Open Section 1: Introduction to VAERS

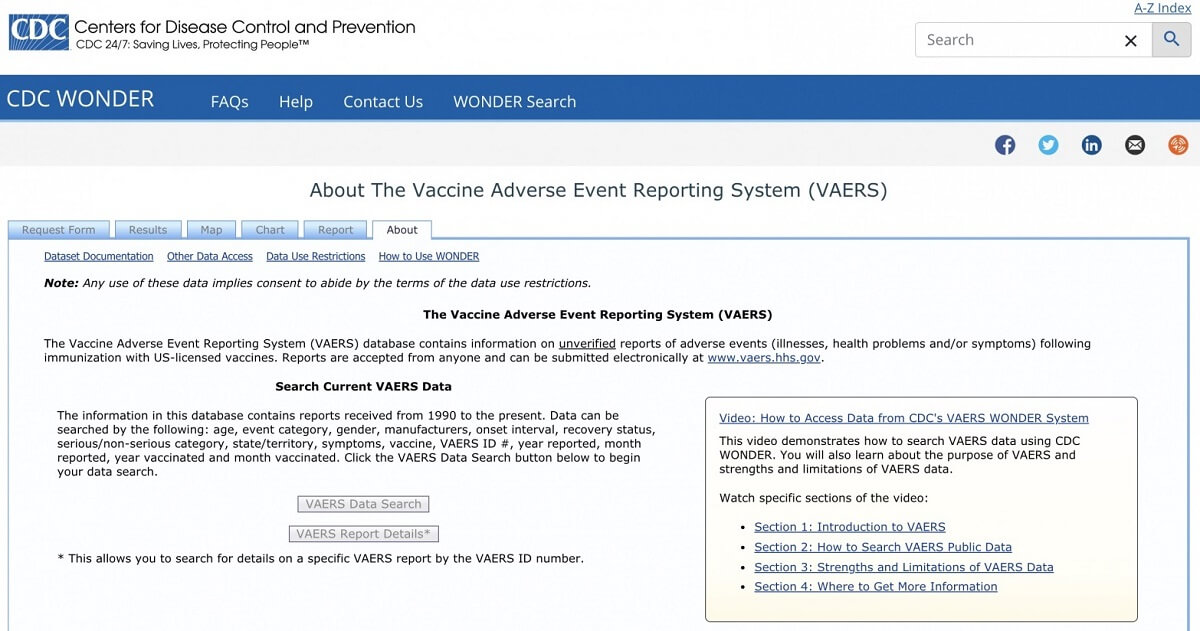[x=850, y=527]
